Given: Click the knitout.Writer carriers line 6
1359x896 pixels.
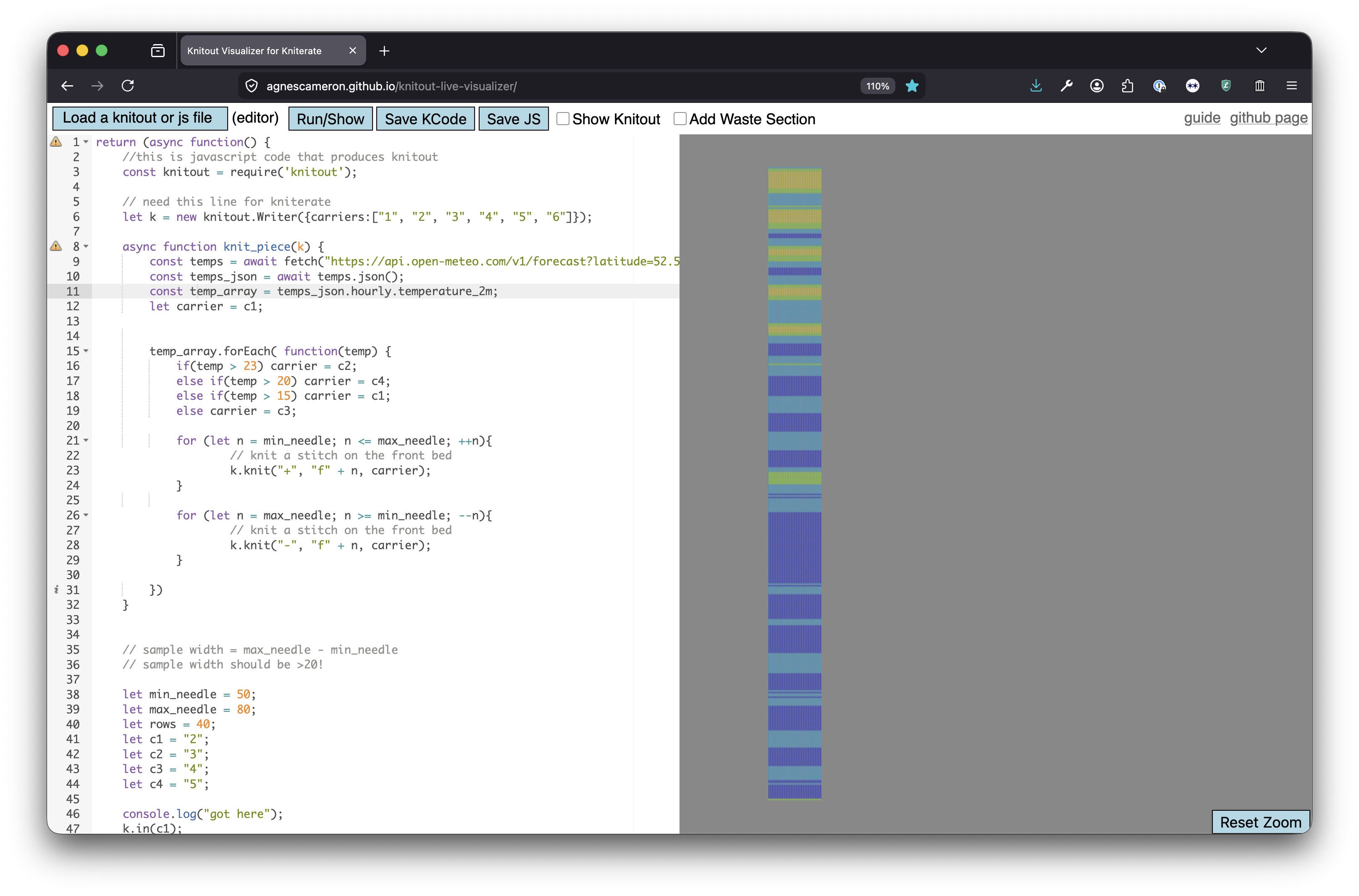Looking at the screenshot, I should click(357, 217).
